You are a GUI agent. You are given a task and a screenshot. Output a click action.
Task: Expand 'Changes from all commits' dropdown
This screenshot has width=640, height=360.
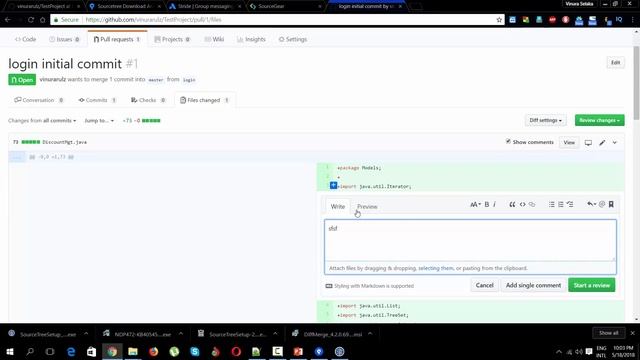(x=42, y=121)
